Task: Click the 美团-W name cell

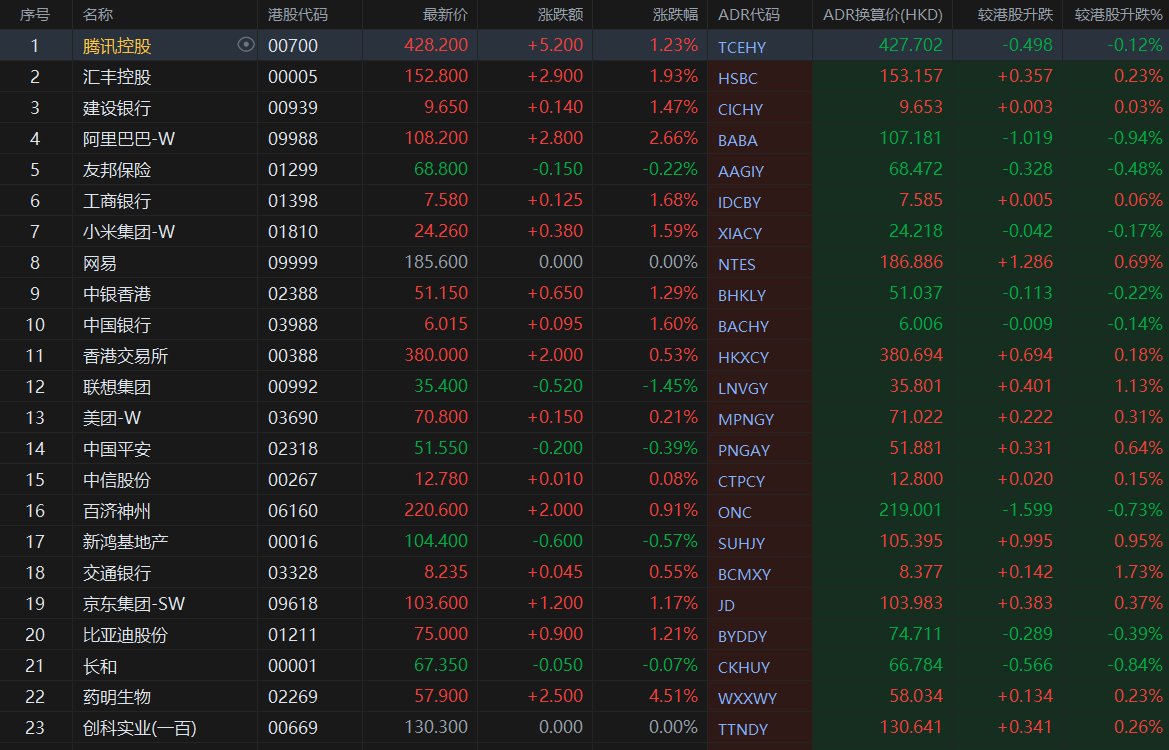Action: point(112,417)
